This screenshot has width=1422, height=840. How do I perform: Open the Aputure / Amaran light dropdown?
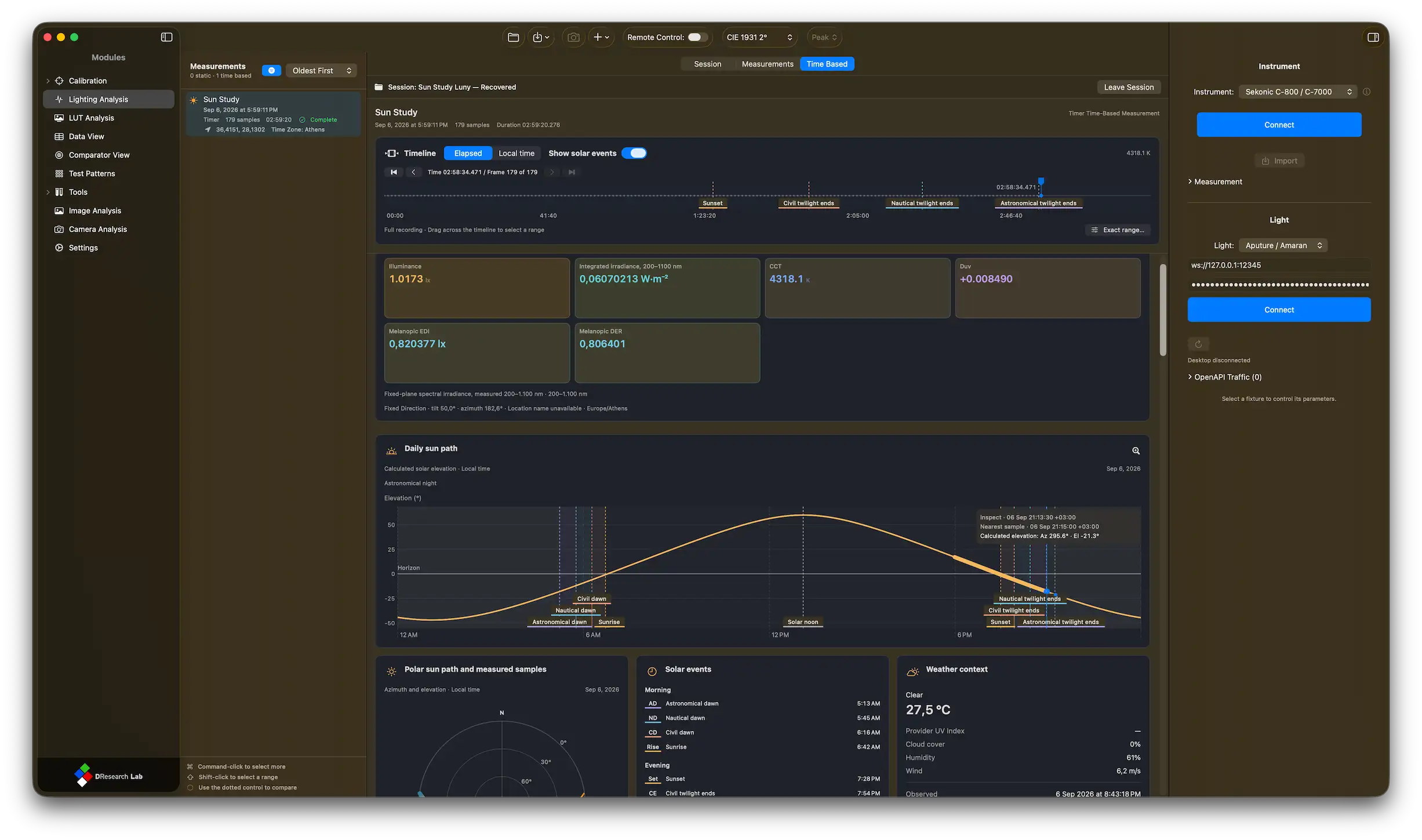(x=1283, y=245)
